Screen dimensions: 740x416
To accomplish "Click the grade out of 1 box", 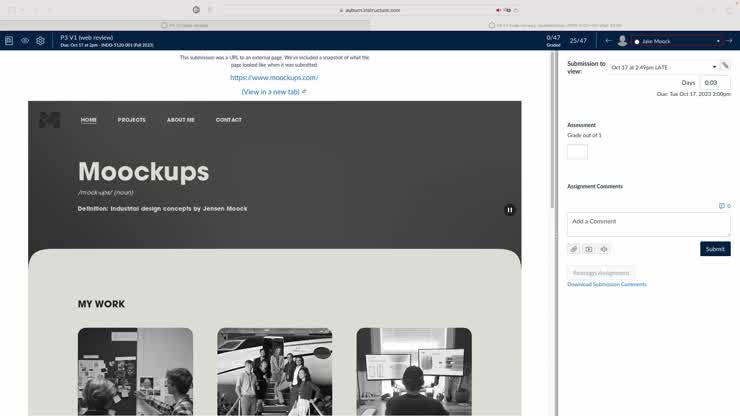I will point(577,152).
